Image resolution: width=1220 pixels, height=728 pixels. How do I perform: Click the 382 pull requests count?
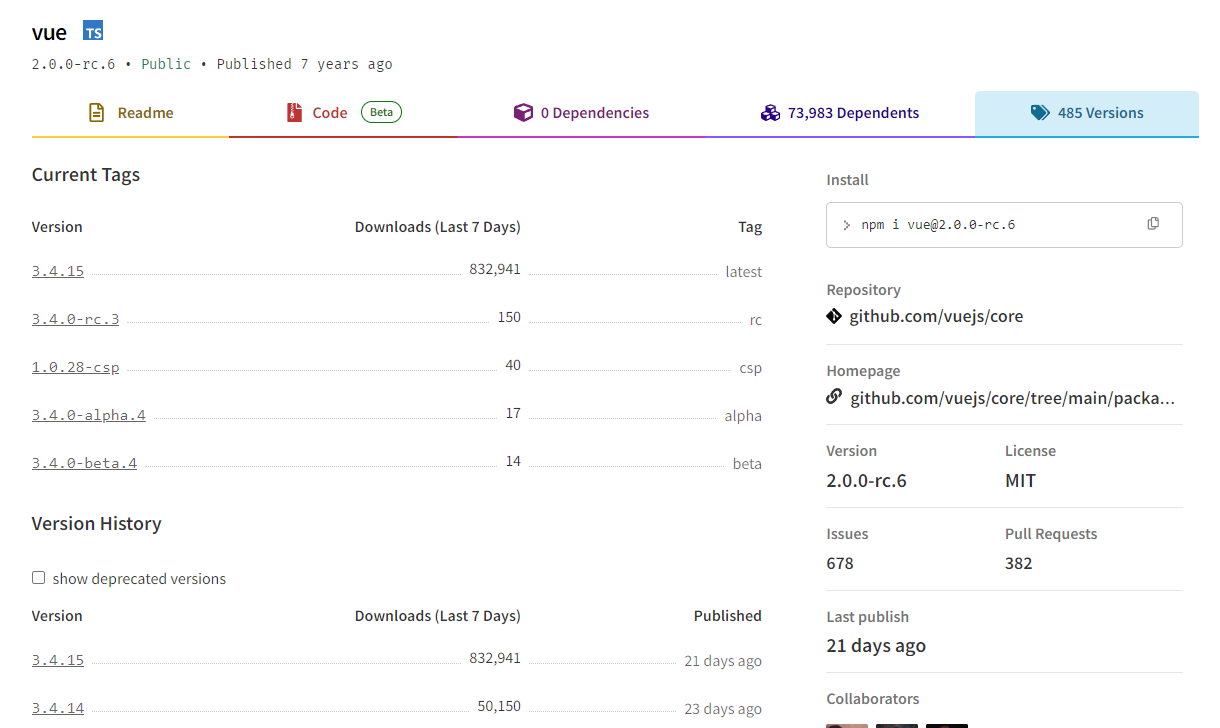pyautogui.click(x=1018, y=563)
